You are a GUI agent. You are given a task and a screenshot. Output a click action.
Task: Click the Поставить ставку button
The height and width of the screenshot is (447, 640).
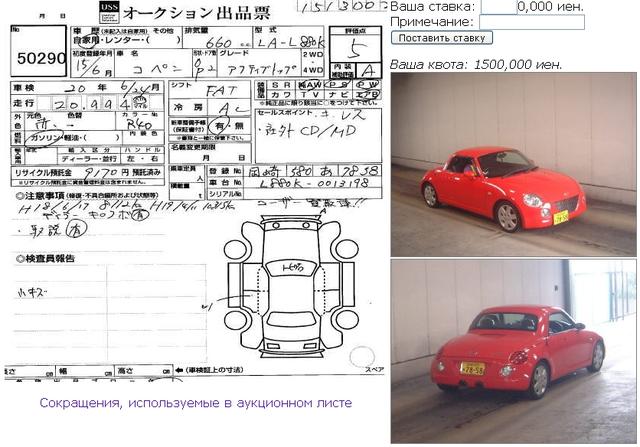pyautogui.click(x=442, y=38)
